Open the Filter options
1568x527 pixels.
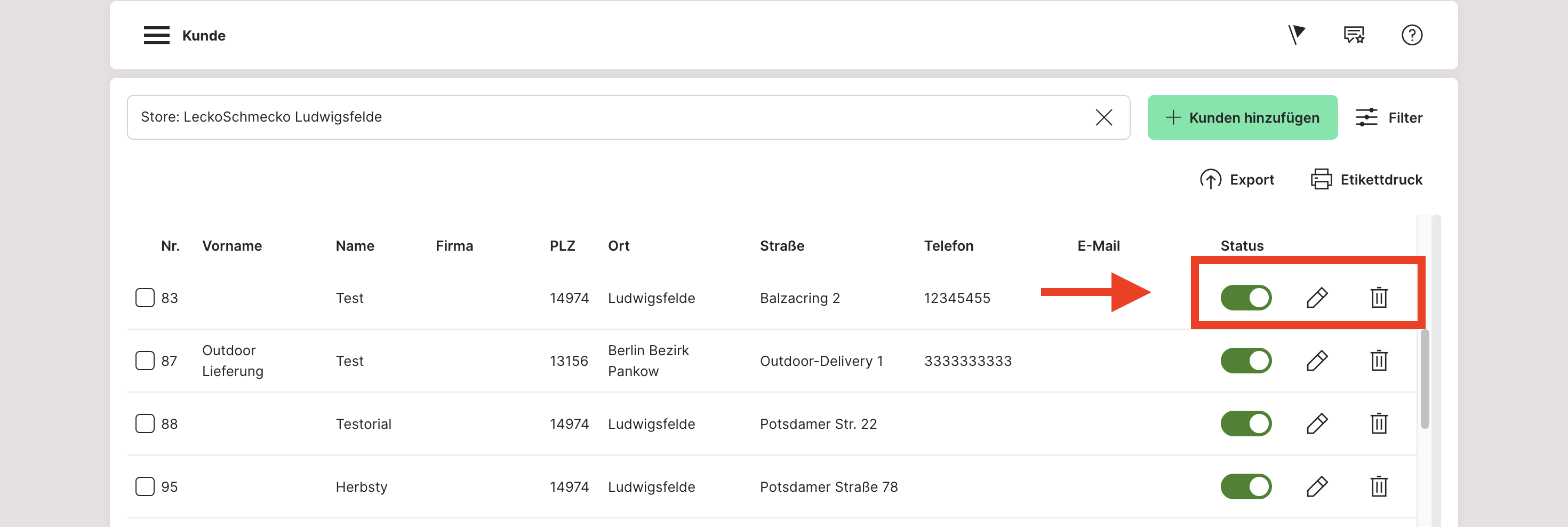[1389, 117]
